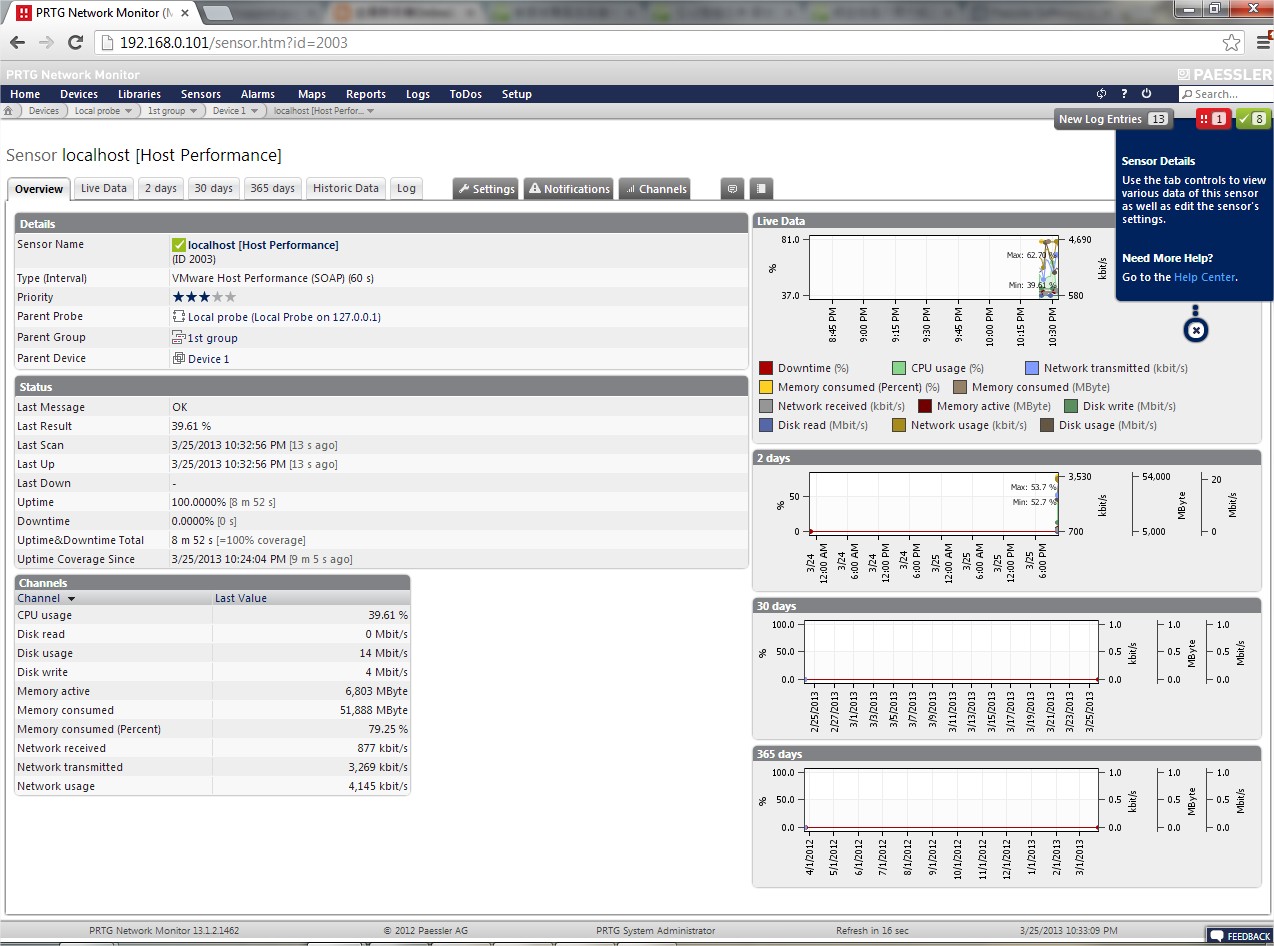This screenshot has width=1274, height=946.
Task: Expand the localhost sensor breadcrumb dropdown
Action: 371,111
